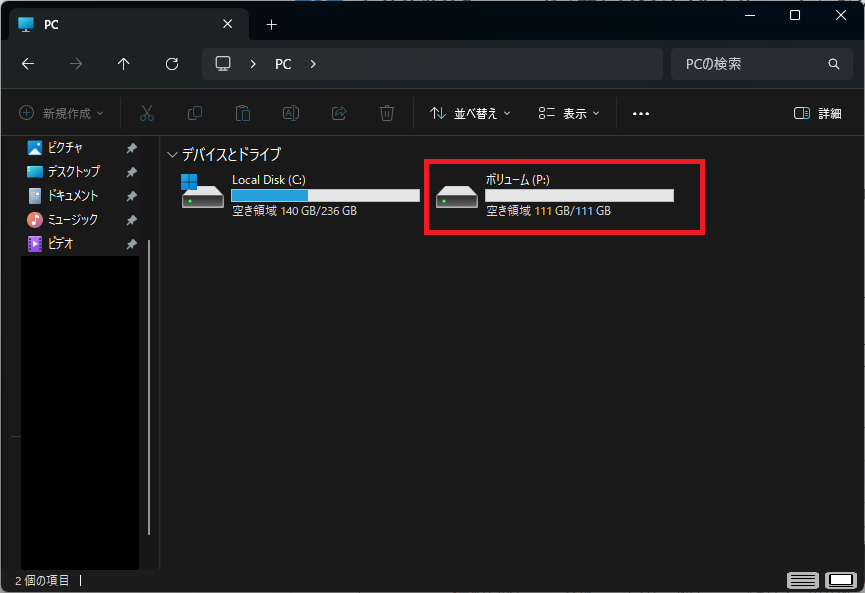This screenshot has width=865, height=593.
Task: Open the 並べ替え sort dropdown
Action: tap(470, 113)
